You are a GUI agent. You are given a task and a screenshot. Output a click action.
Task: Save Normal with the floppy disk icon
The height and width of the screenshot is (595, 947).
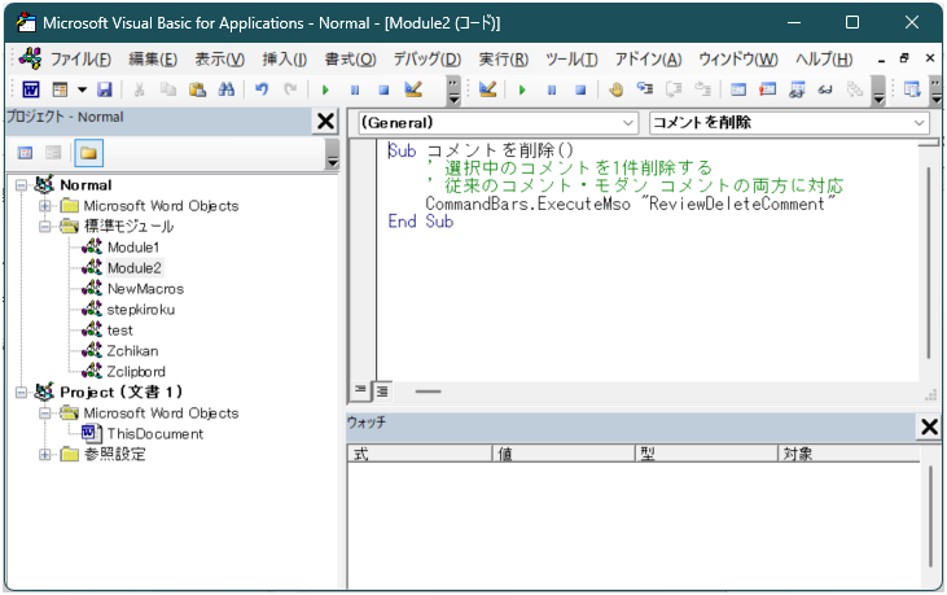105,89
